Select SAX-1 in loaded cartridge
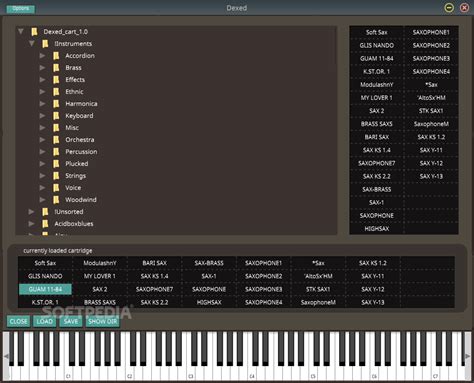Screen dimensions: 474x383 [209, 276]
